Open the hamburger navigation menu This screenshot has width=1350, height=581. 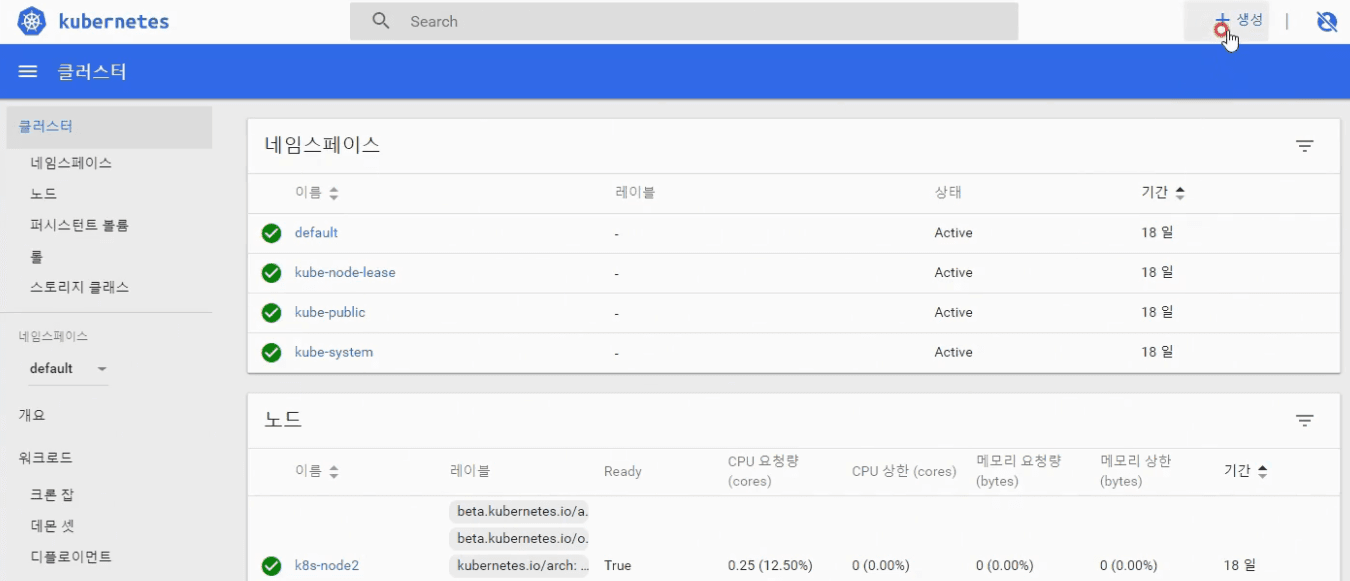tap(28, 72)
